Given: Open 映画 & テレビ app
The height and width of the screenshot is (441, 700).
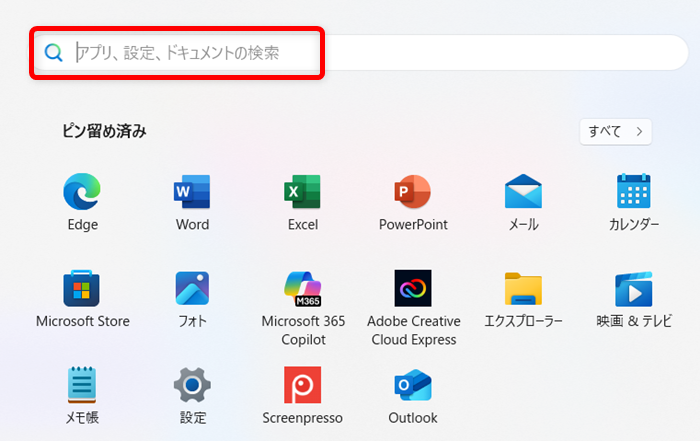Looking at the screenshot, I should tap(633, 289).
